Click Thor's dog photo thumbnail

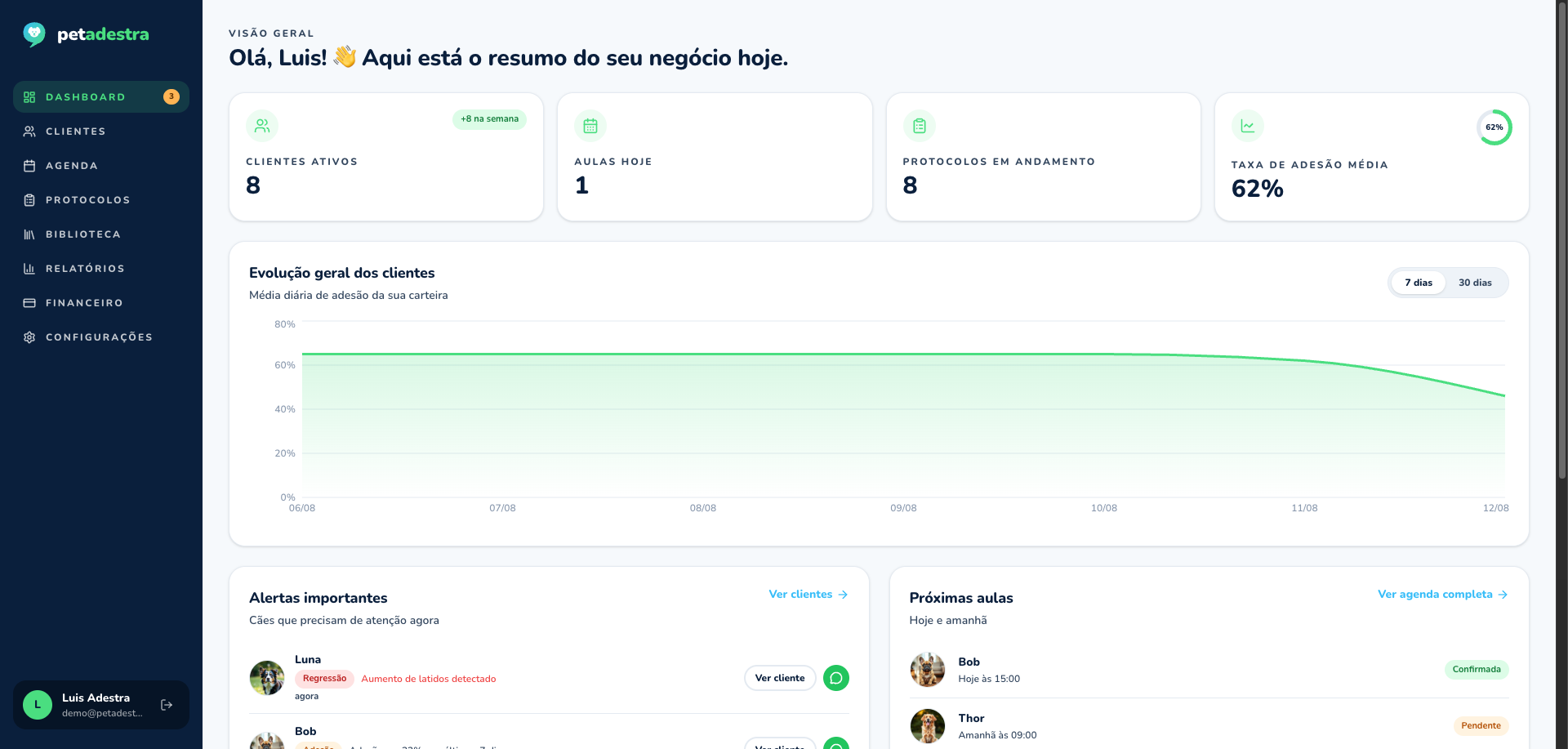928,726
